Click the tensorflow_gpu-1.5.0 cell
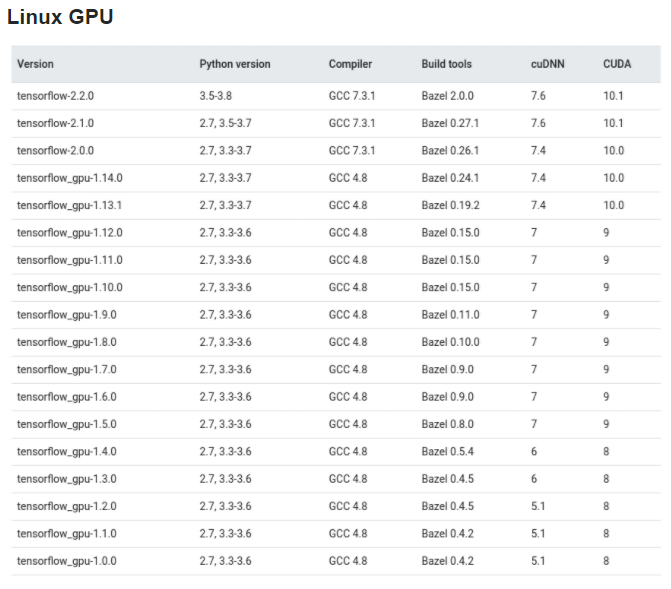671x589 pixels. coord(67,425)
